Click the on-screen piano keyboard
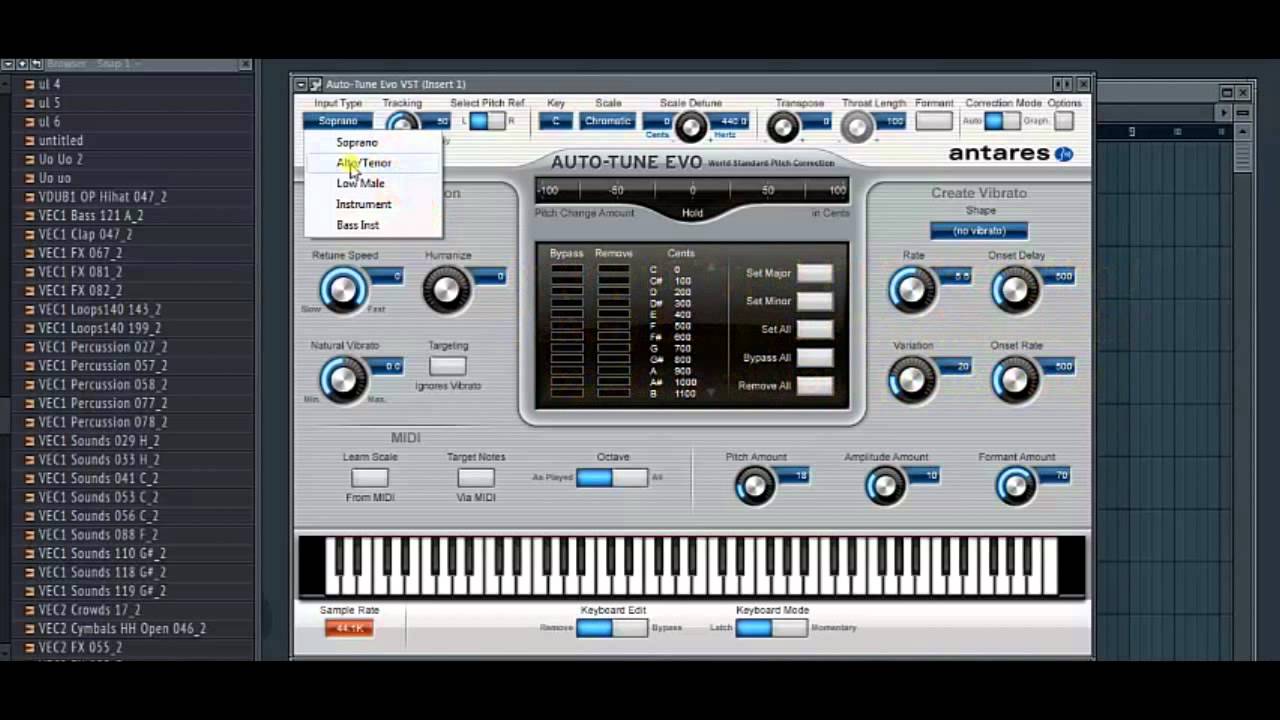Screen dimensions: 1280x720 click(691, 566)
